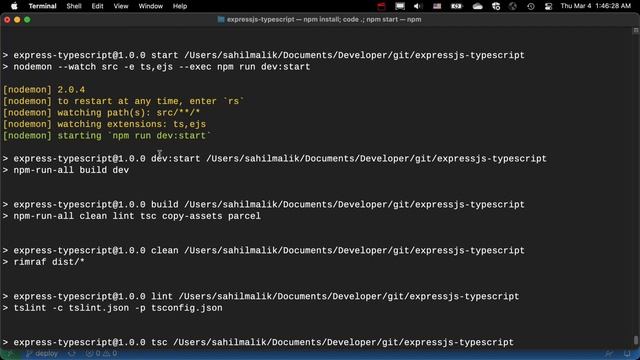
Task: Open VS Code errors and warnings count
Action: (x=101, y=354)
